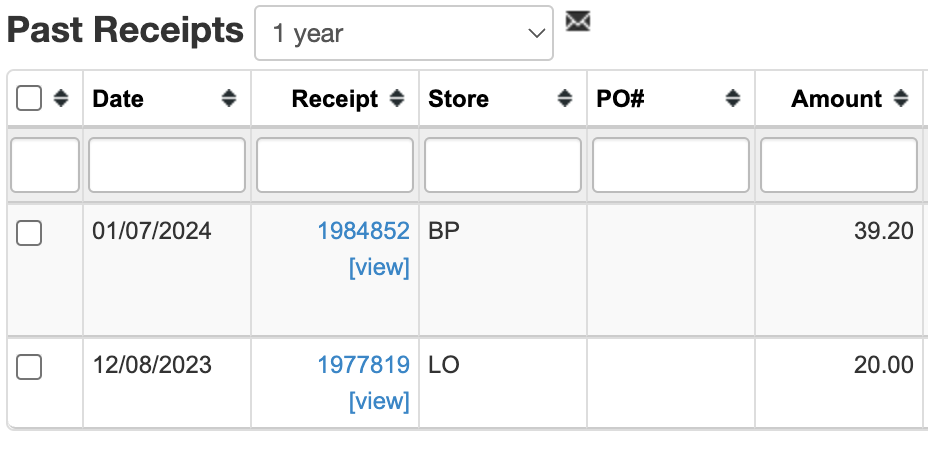Sort by Date column arrows

229,98
